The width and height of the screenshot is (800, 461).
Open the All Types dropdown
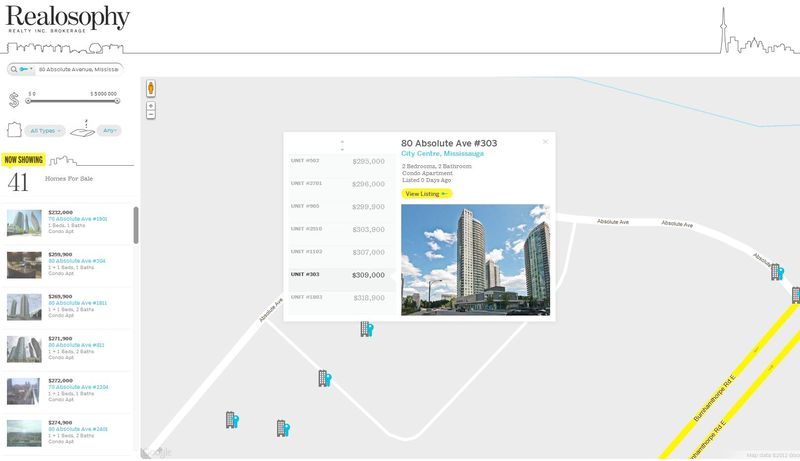(x=45, y=131)
